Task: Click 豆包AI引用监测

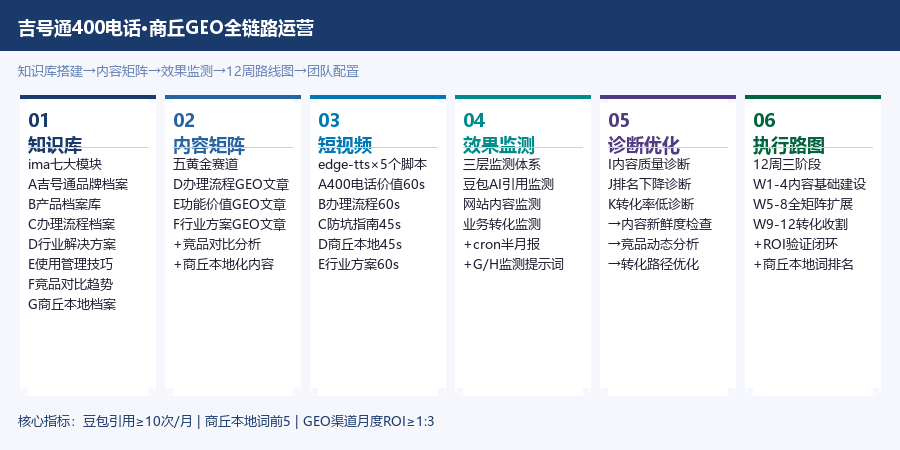Action: (x=509, y=184)
